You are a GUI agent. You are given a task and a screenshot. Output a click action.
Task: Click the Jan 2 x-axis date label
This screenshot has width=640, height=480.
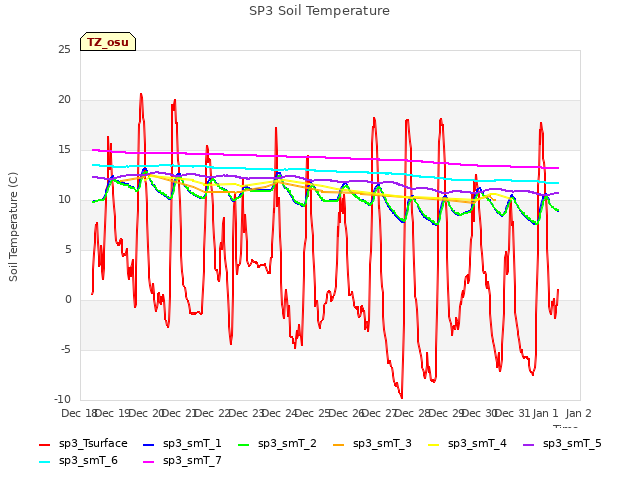pyautogui.click(x=579, y=413)
